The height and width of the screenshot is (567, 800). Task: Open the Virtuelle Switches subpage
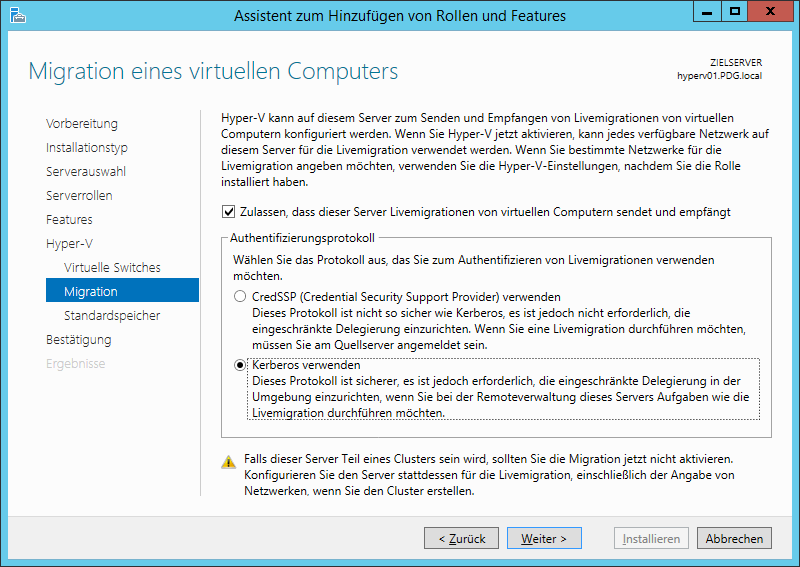(112, 268)
